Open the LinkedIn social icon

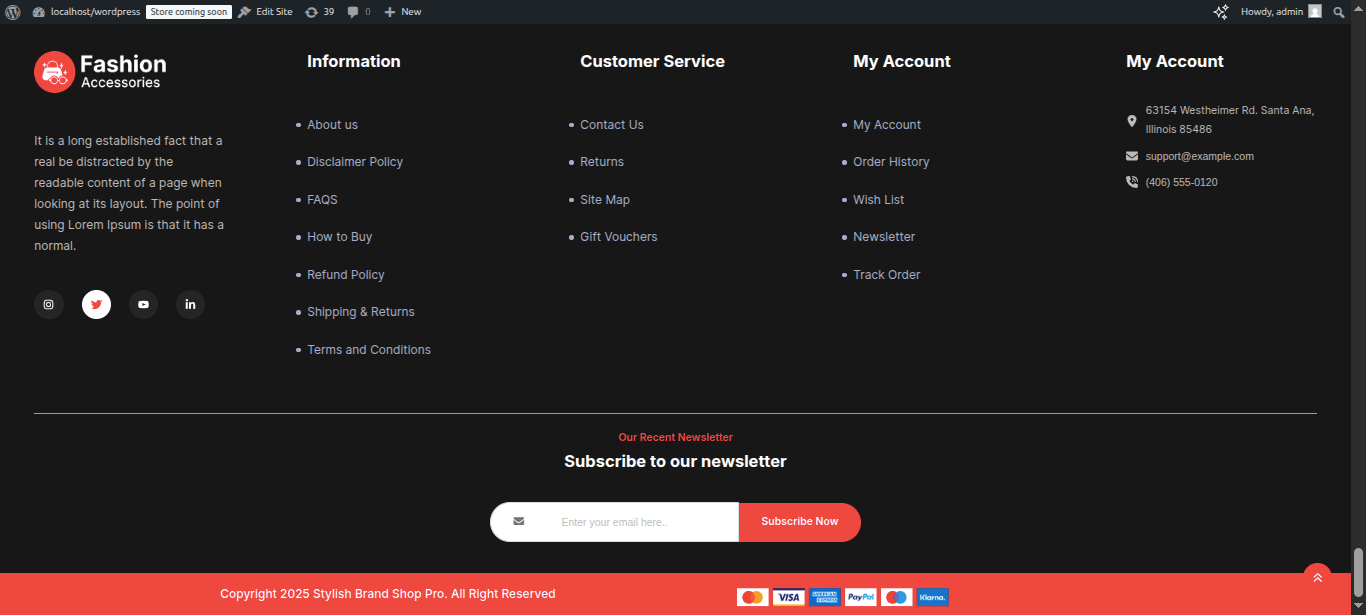[190, 305]
